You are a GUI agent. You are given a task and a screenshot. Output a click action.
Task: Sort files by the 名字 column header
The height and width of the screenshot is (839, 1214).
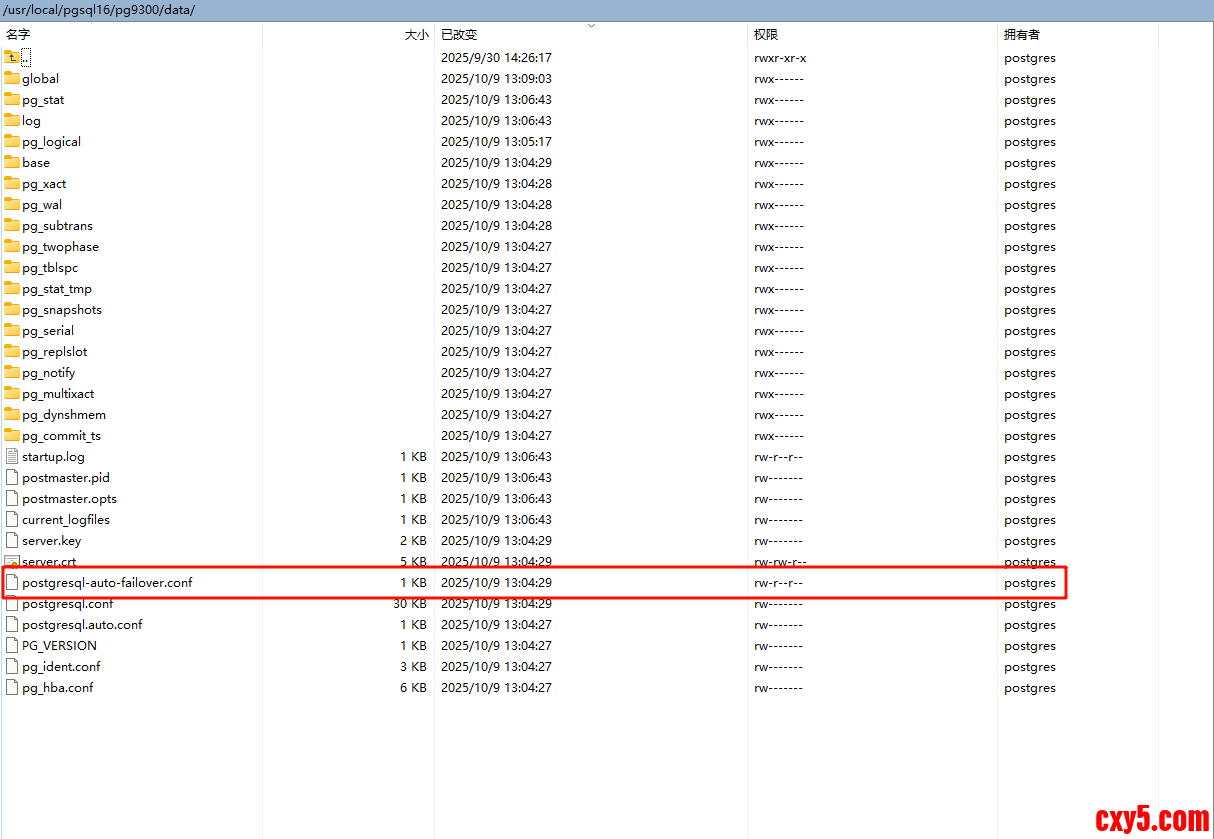[x=18, y=34]
